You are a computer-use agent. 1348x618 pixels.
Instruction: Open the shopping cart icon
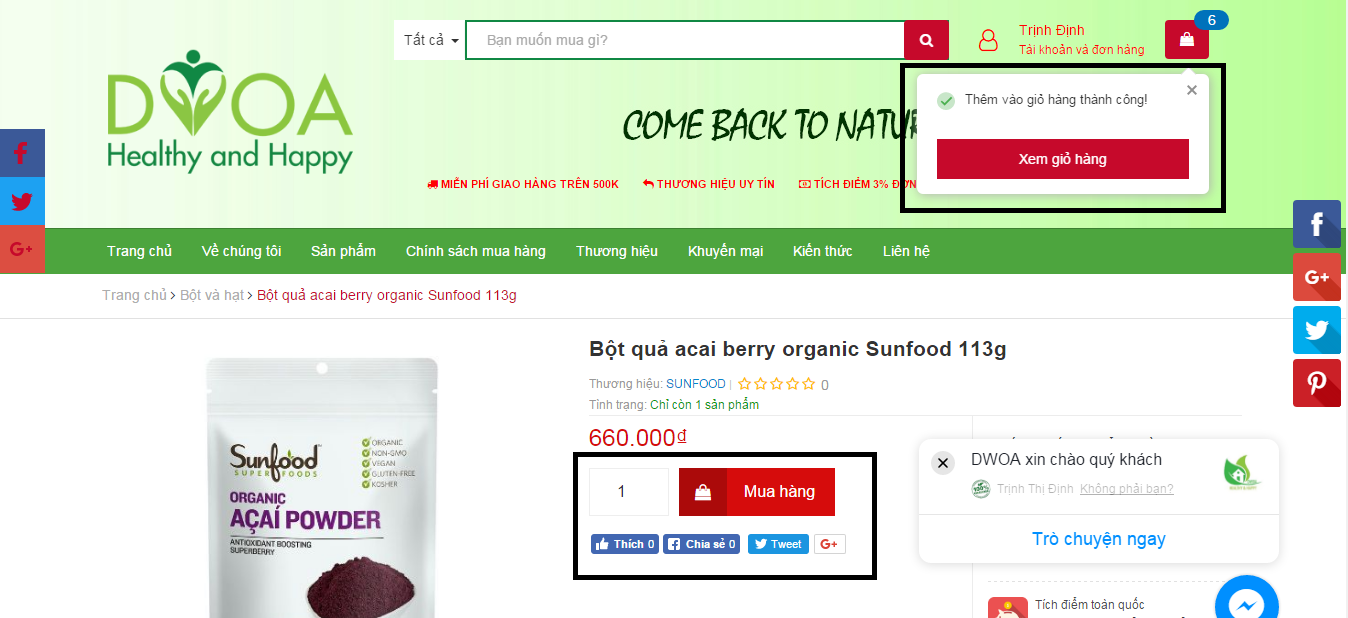pyautogui.click(x=1186, y=40)
